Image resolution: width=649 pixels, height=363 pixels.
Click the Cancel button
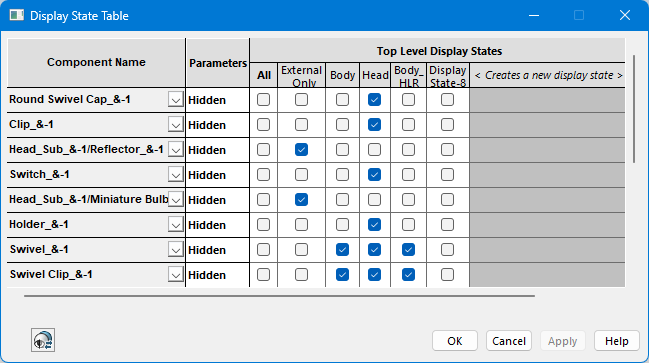[x=509, y=341]
